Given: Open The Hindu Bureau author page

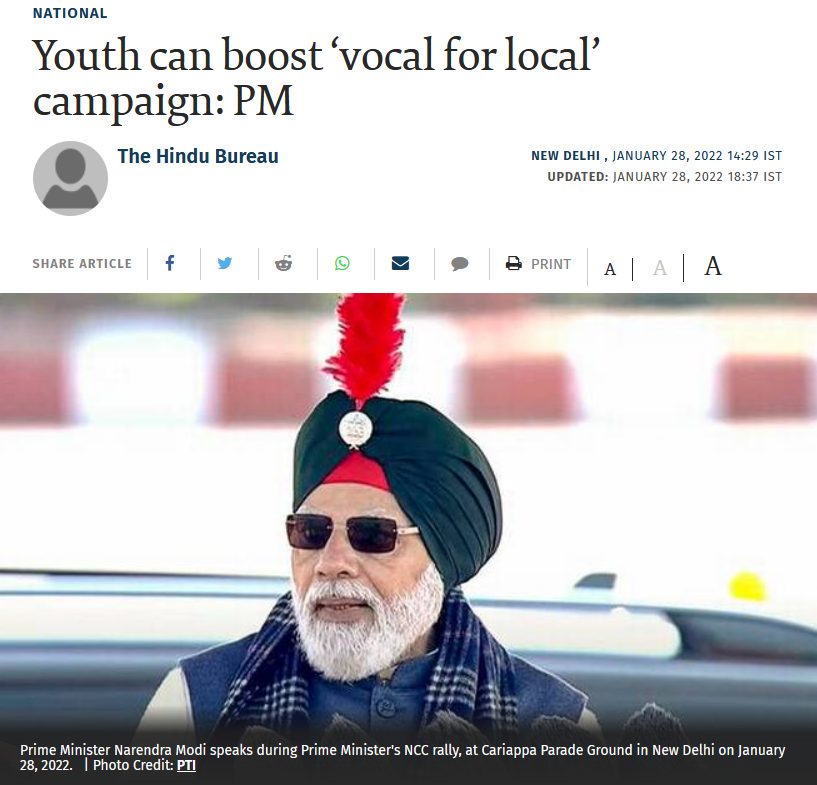Looking at the screenshot, I should (198, 156).
